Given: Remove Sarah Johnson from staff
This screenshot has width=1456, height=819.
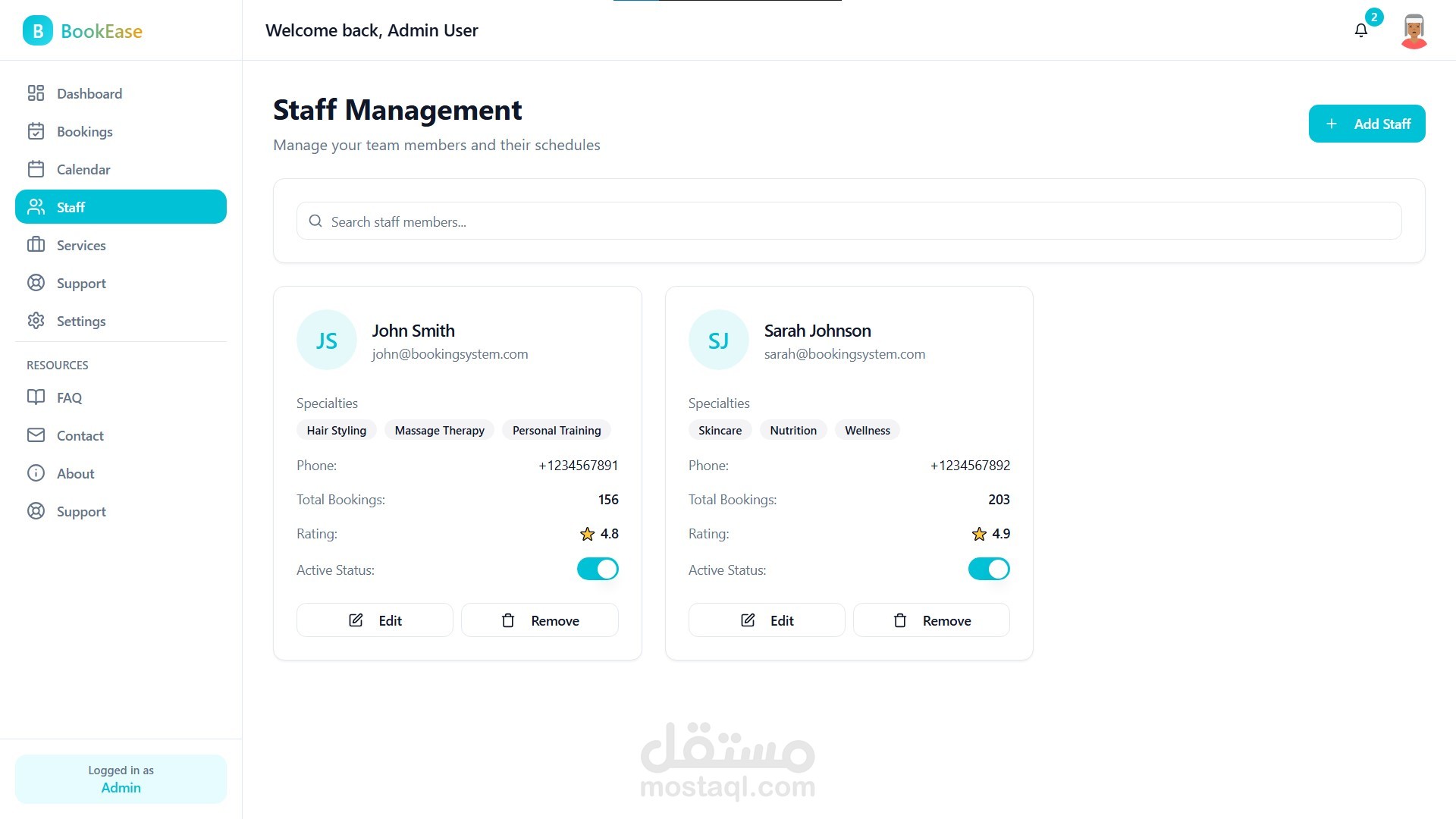Looking at the screenshot, I should click(x=931, y=620).
